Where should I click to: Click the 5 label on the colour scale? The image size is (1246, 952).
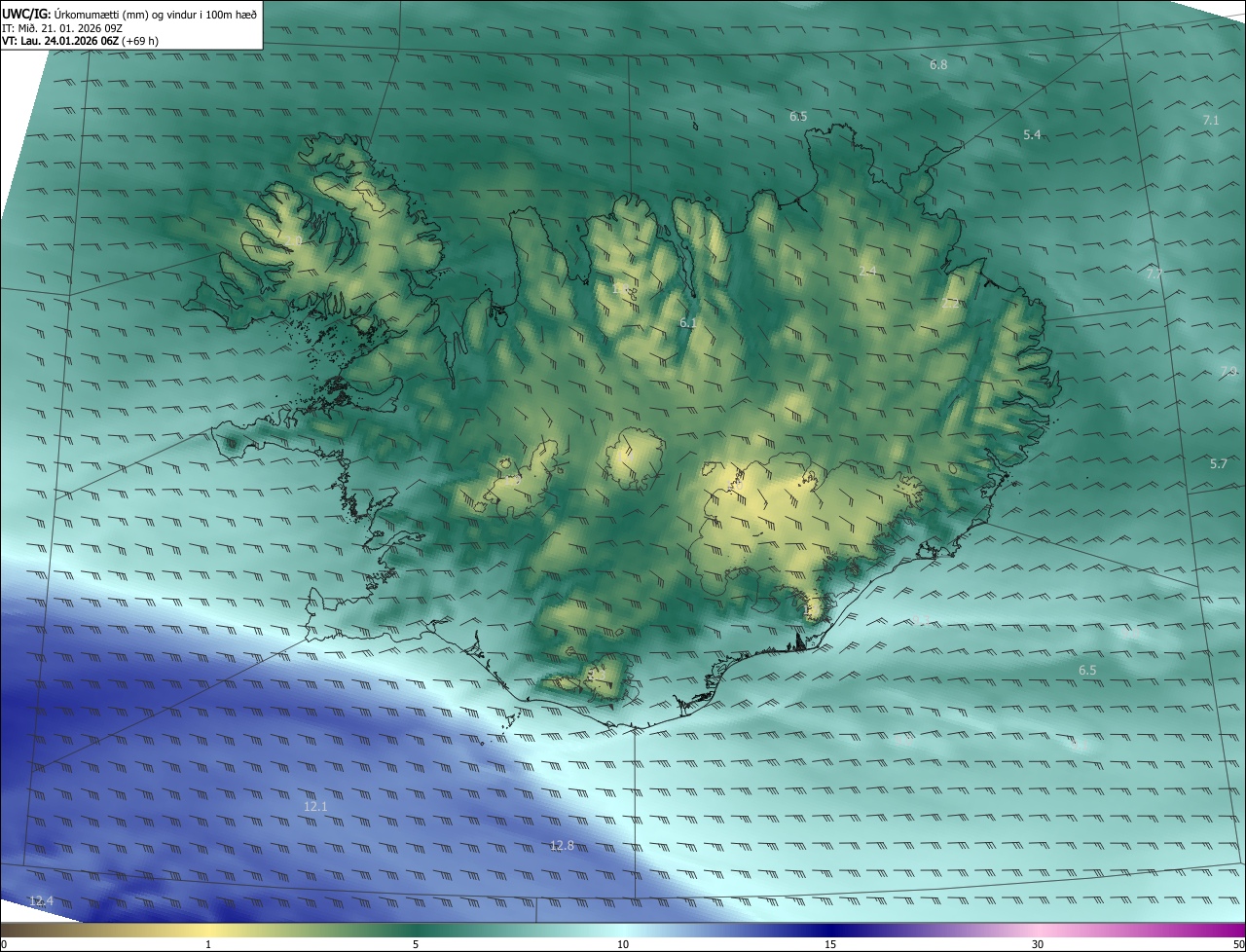tap(416, 944)
